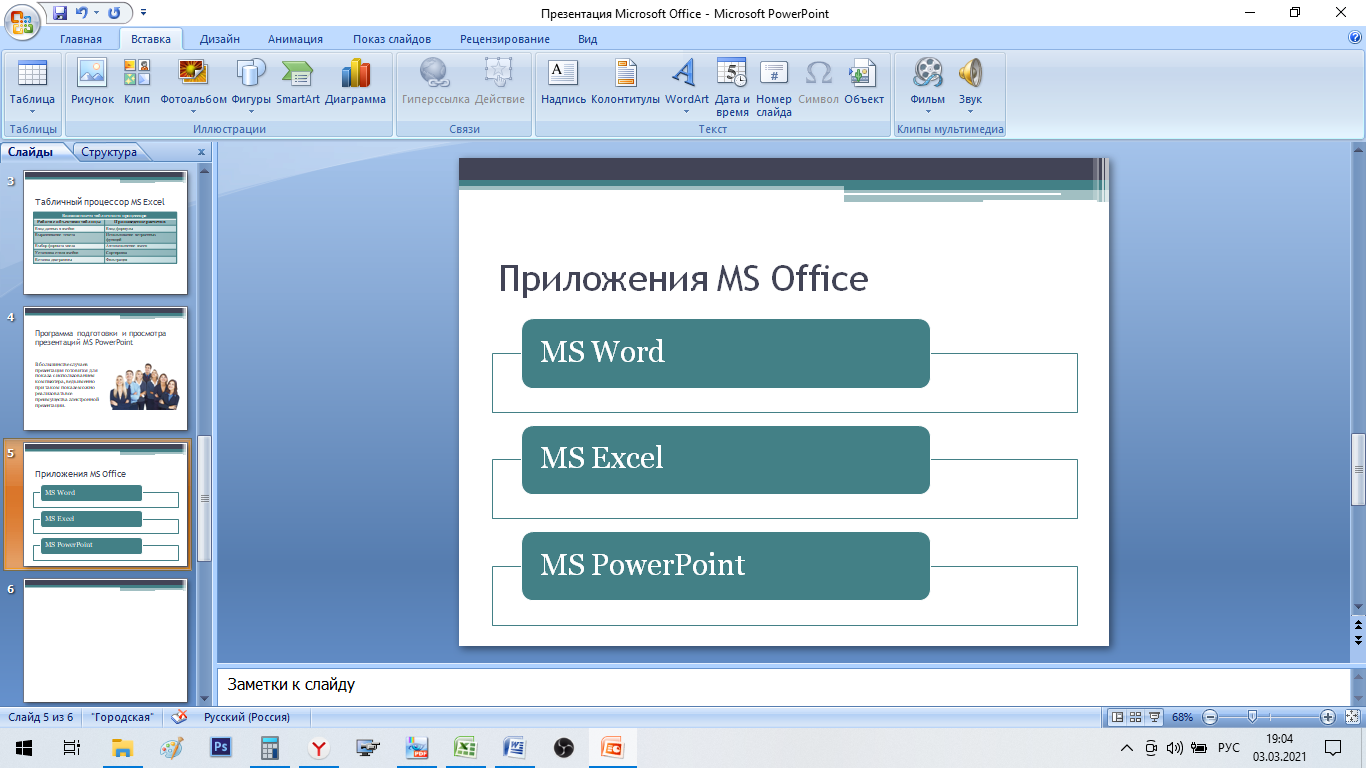The width and height of the screenshot is (1366, 768).
Task: Customize Quick Access toolbar dropdown
Action: [143, 14]
